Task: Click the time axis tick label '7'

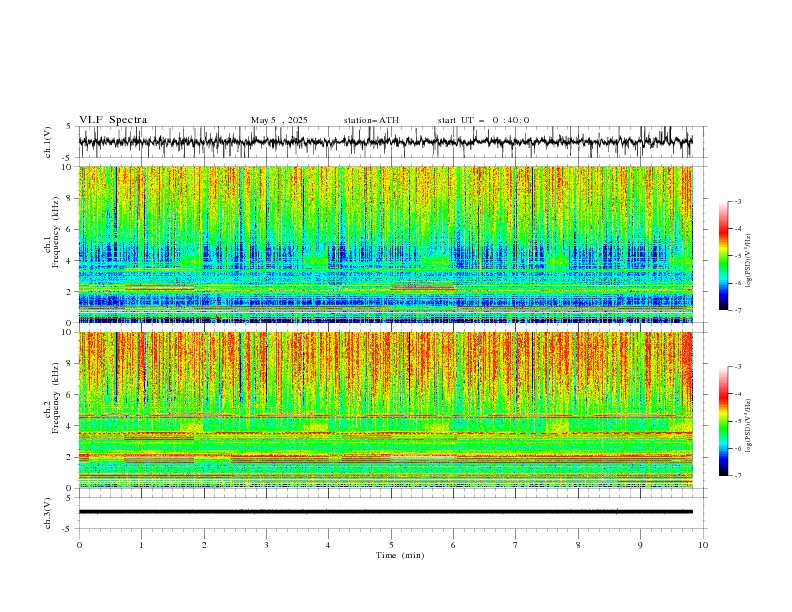Action: pos(515,545)
